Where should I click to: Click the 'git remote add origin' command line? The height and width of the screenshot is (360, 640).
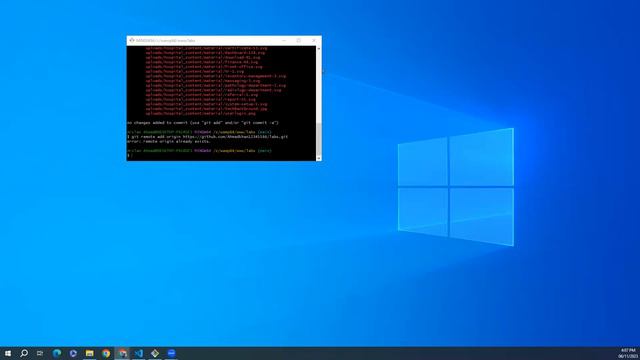(207, 137)
